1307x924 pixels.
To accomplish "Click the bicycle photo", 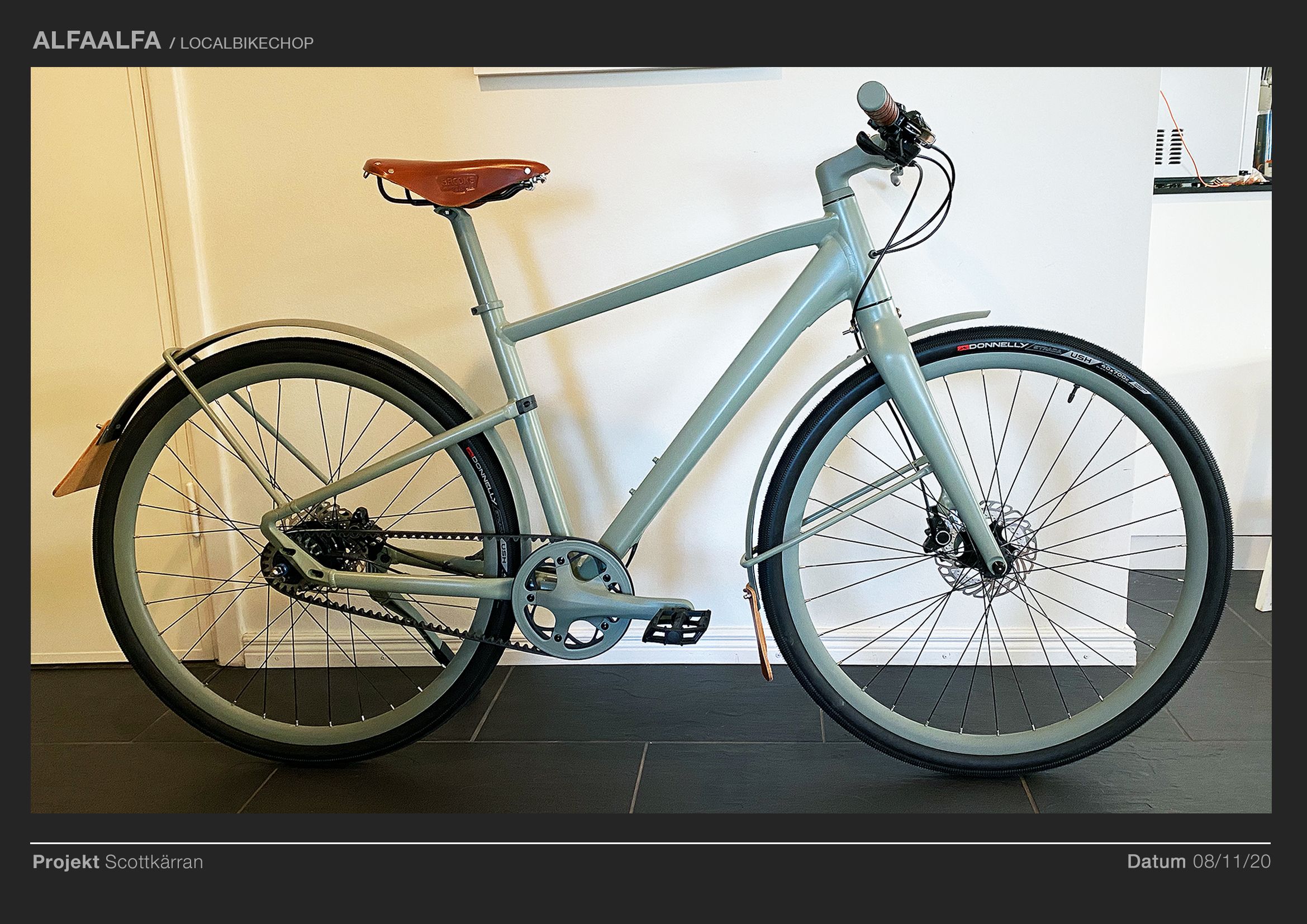I will pos(650,440).
